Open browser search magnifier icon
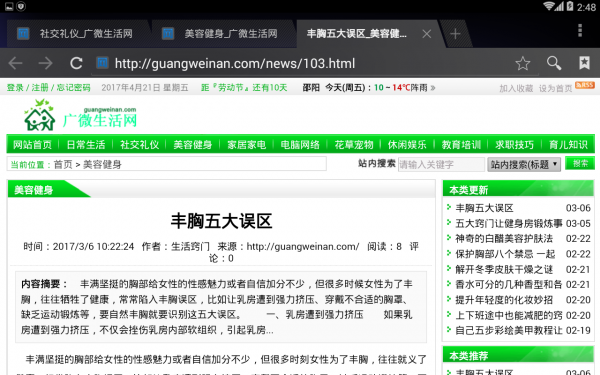600x375 pixels. point(554,63)
